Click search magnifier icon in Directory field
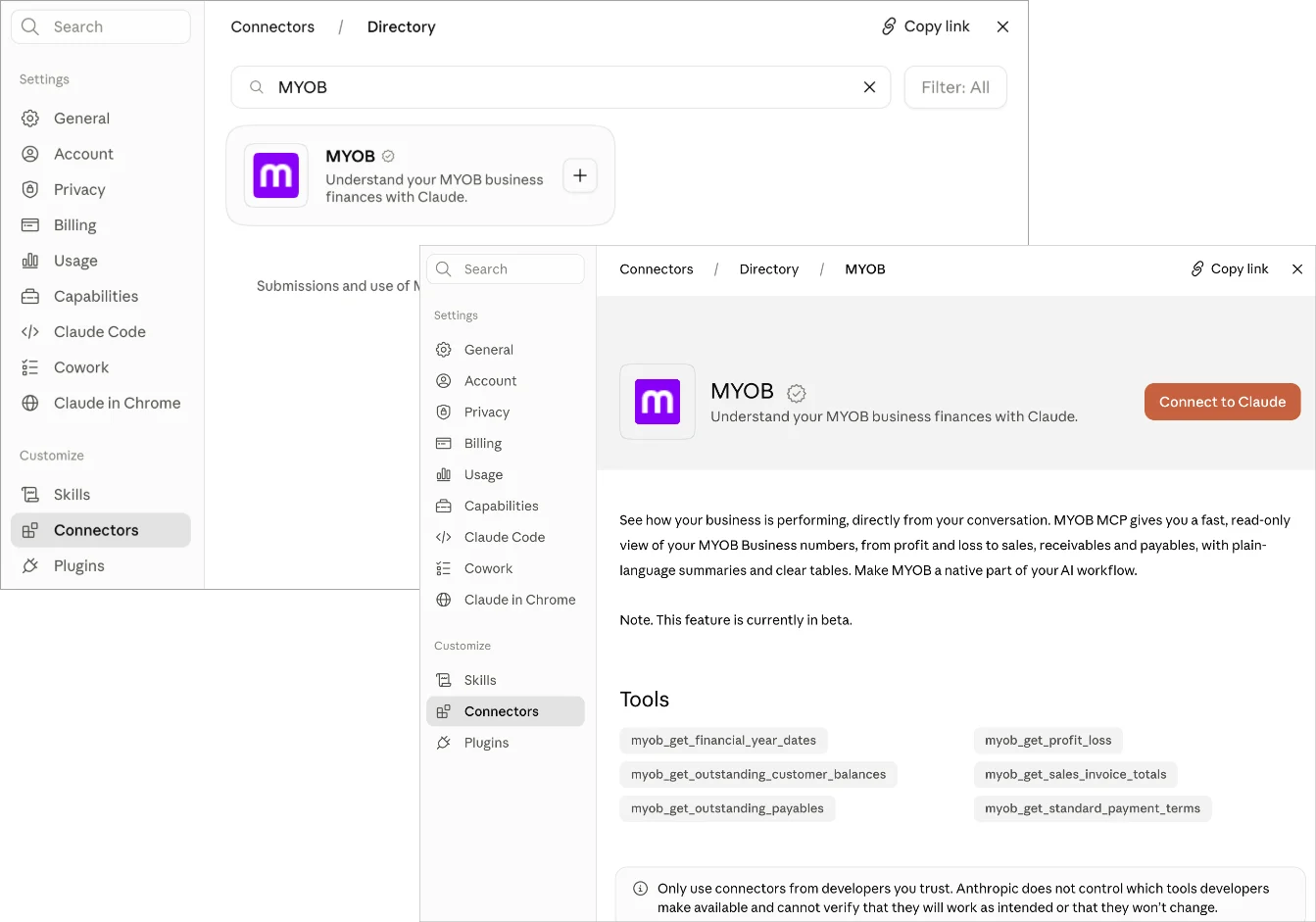The image size is (1316, 922). (257, 87)
